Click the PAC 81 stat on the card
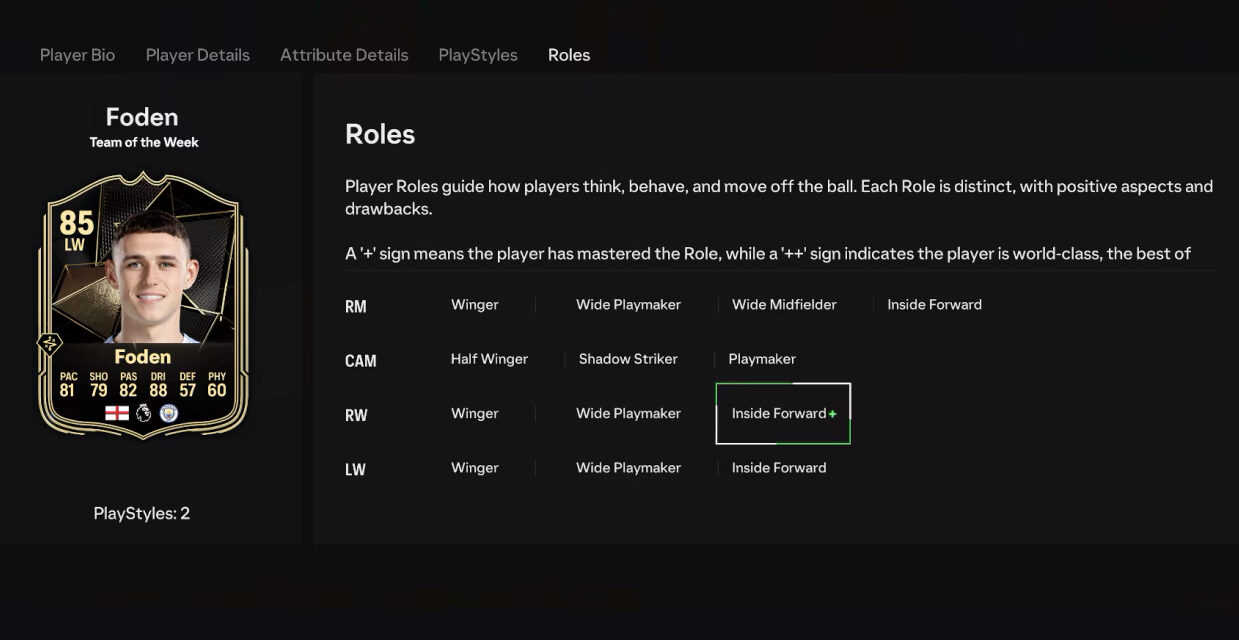1239x640 pixels. tap(67, 385)
